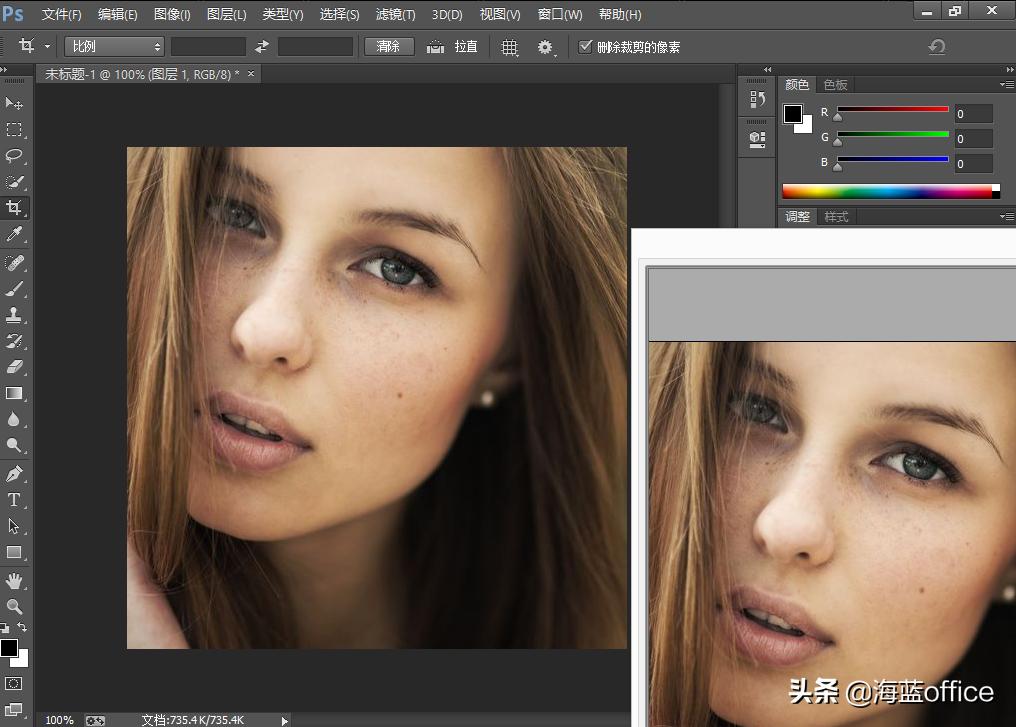Switch to the 色板 tab
1016x727 pixels.
tap(836, 85)
